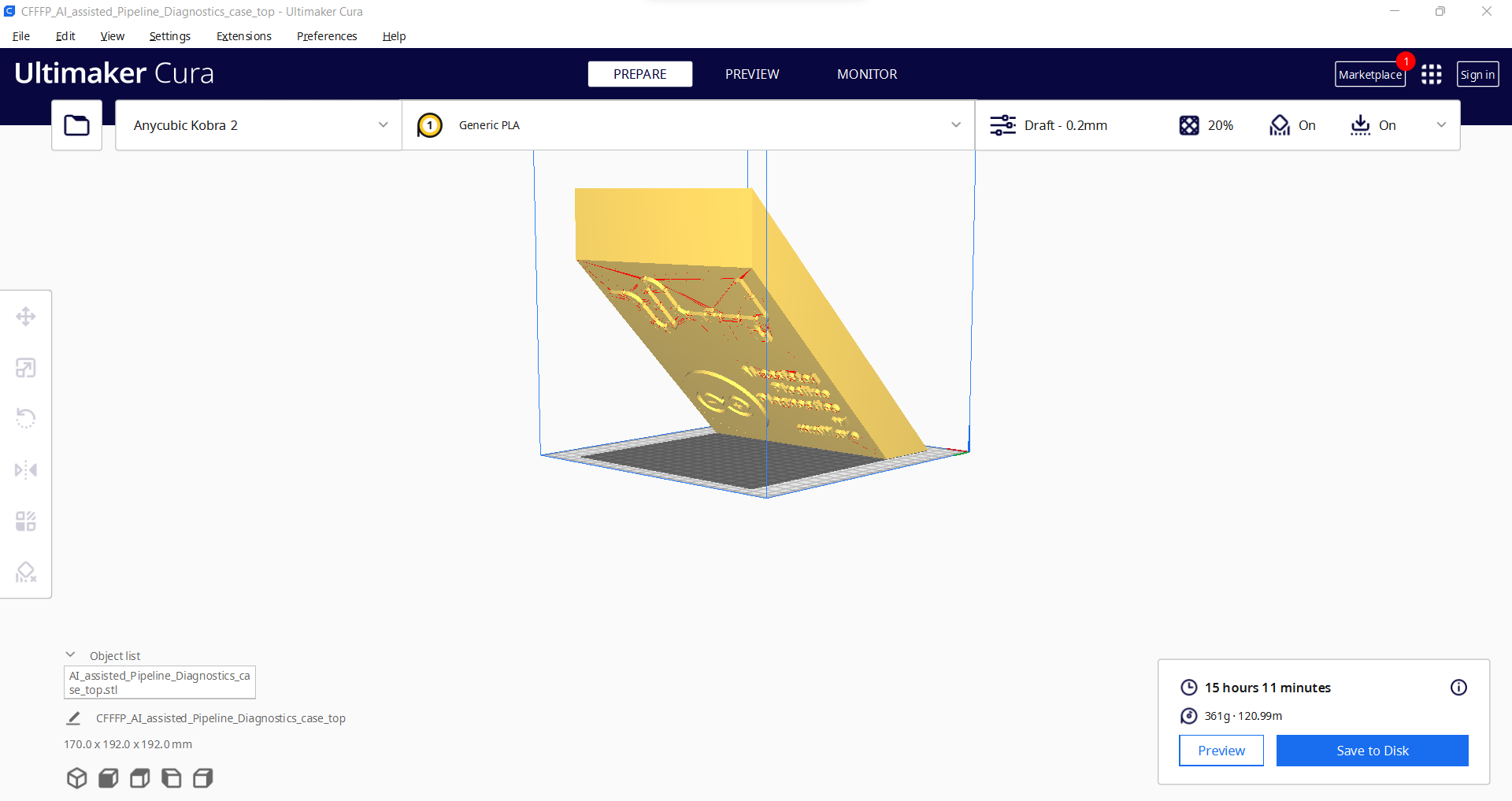Viewport: 1512px width, 801px height.
Task: Switch to right side view cube
Action: click(x=202, y=778)
